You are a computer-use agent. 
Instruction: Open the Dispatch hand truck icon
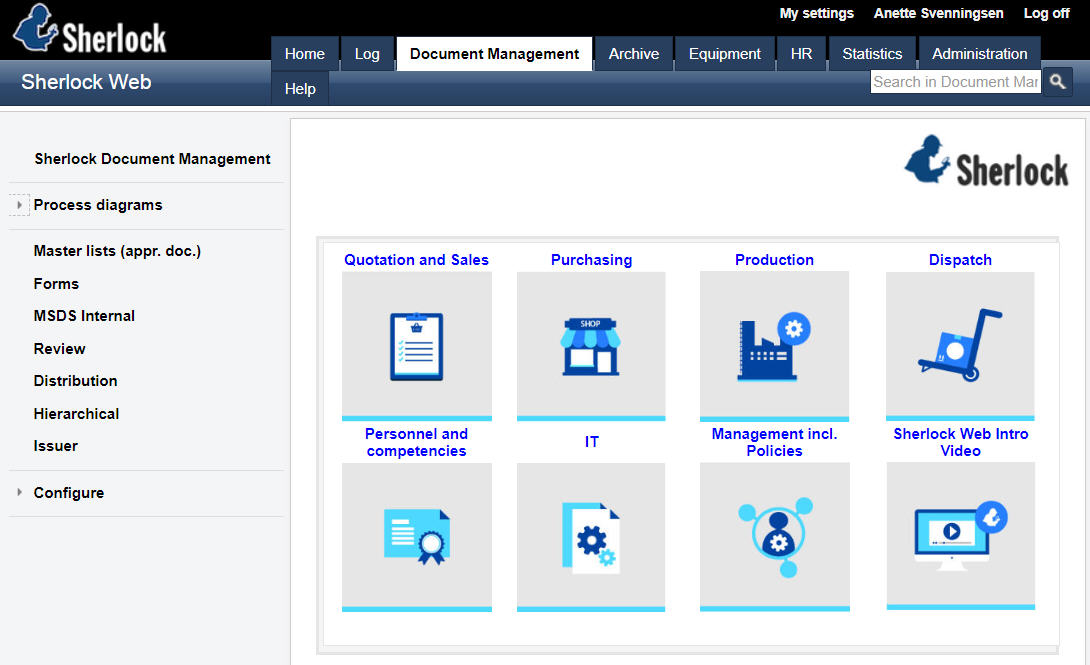[960, 346]
